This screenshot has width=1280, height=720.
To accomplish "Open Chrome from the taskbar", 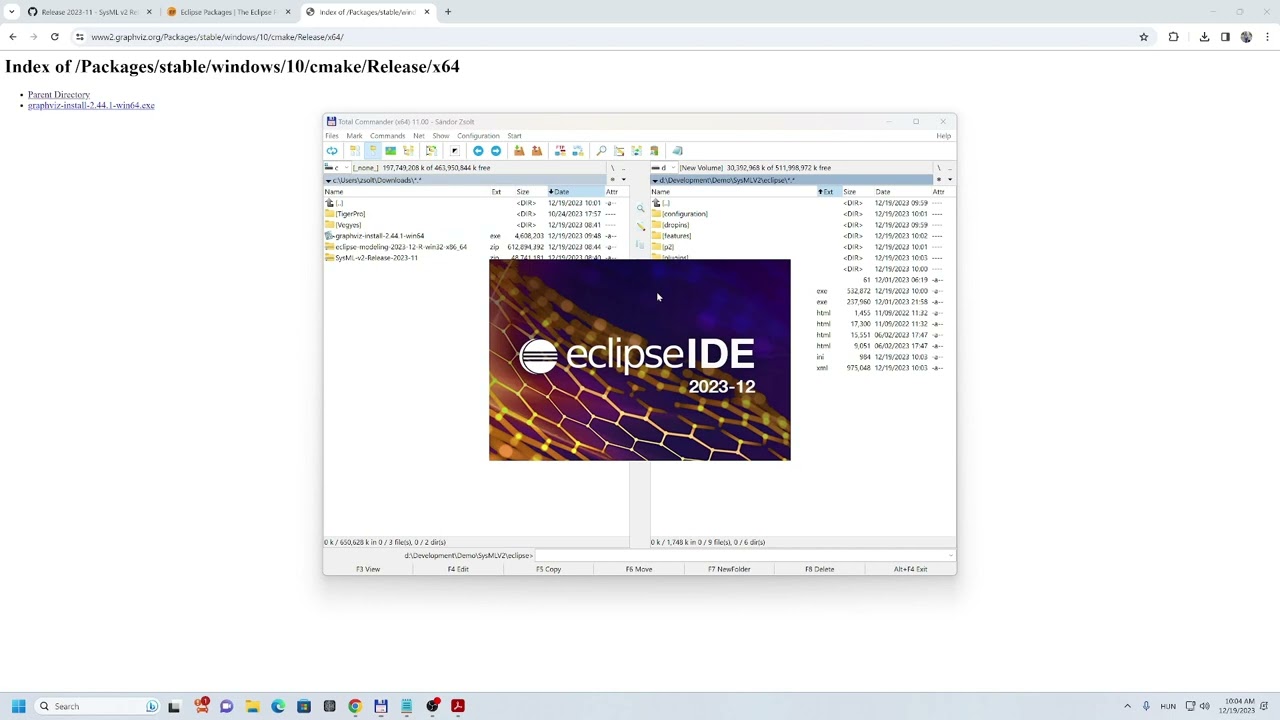I will 355,706.
